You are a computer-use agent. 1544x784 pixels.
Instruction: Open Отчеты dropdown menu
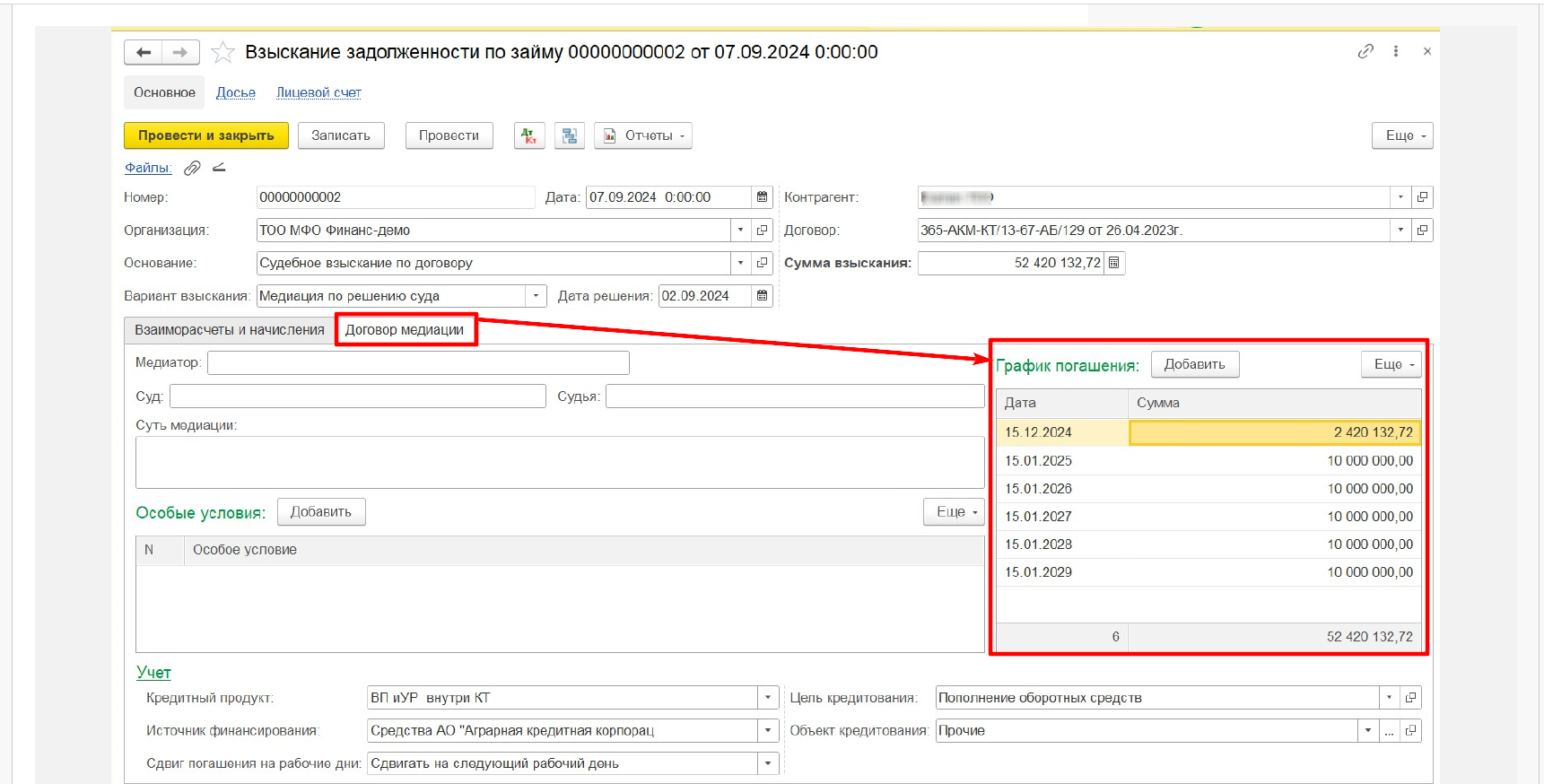pos(643,135)
